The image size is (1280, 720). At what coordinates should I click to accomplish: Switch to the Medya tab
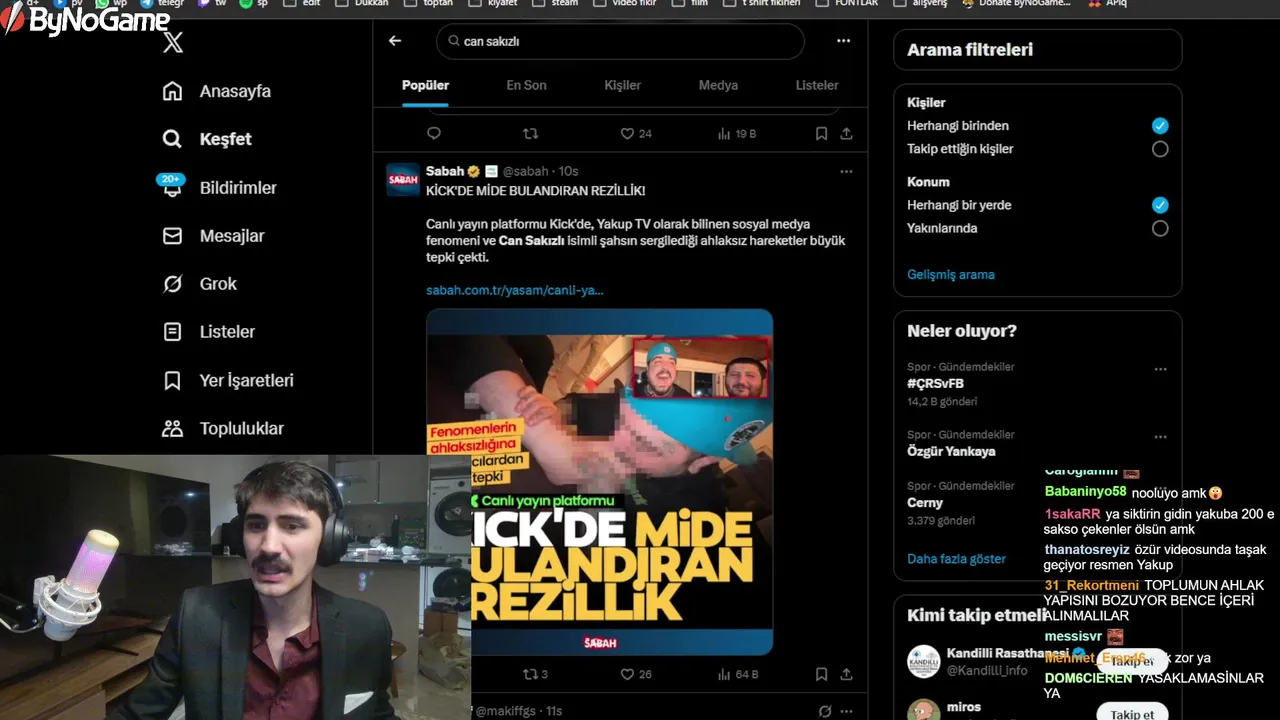[x=718, y=85]
